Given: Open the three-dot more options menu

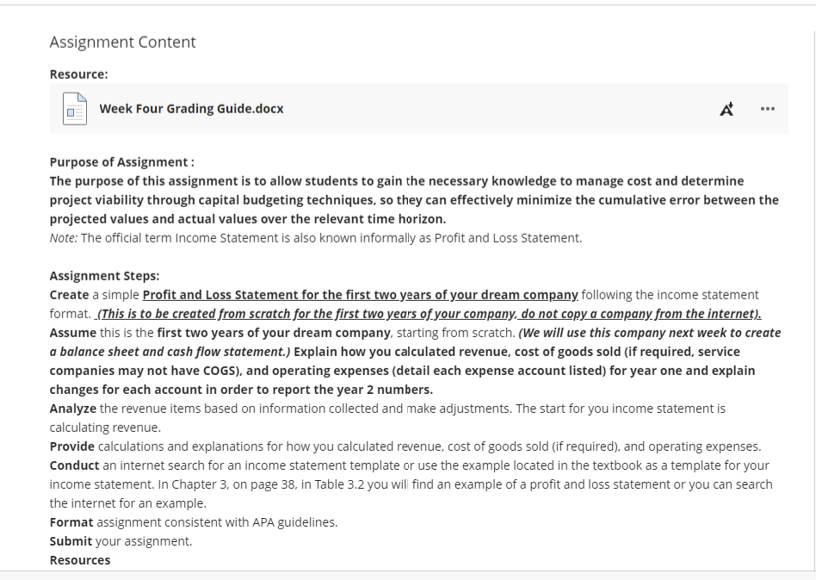Looking at the screenshot, I should pyautogui.click(x=768, y=109).
